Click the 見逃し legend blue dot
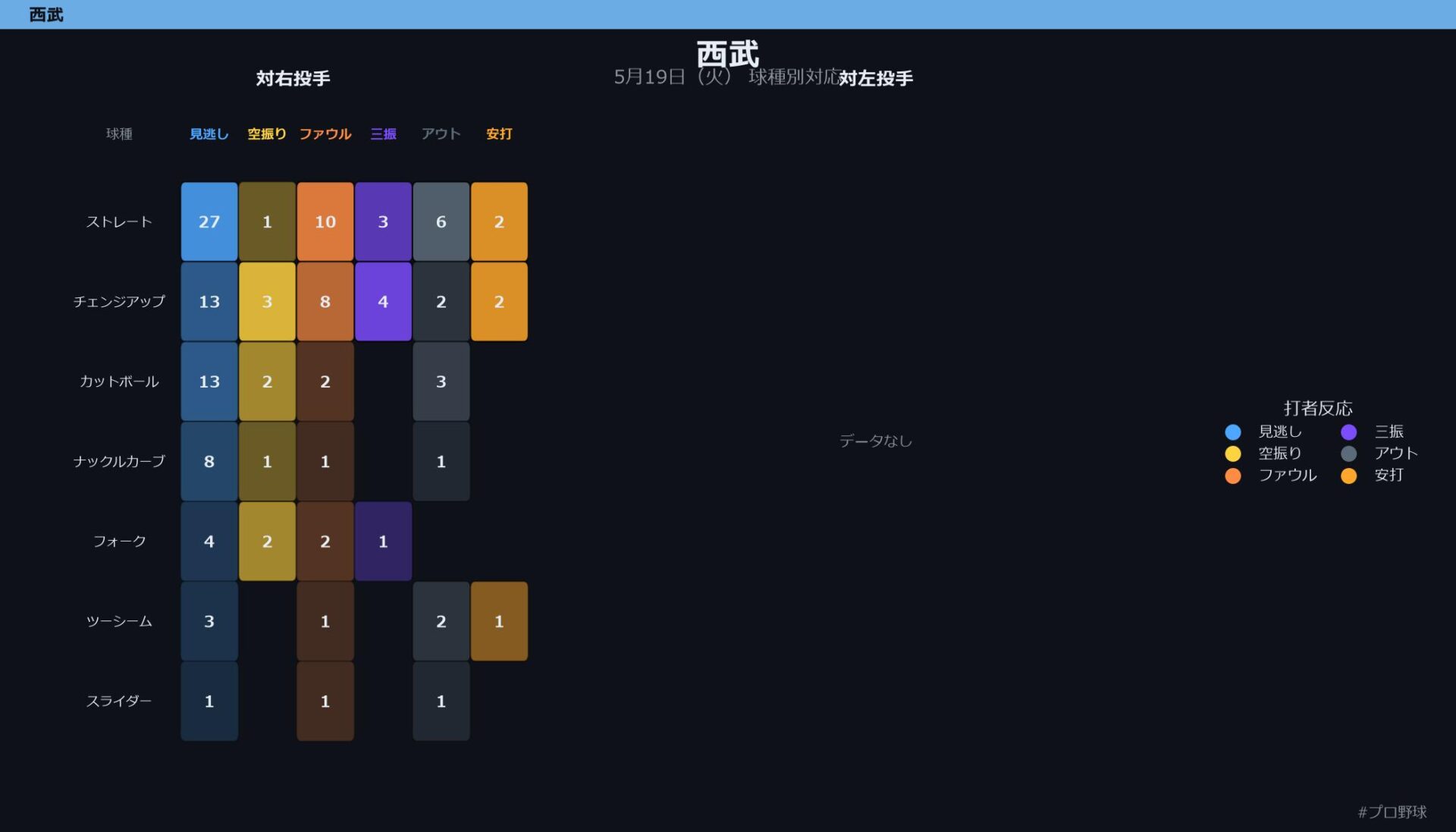Image resolution: width=1456 pixels, height=832 pixels. 1233,432
